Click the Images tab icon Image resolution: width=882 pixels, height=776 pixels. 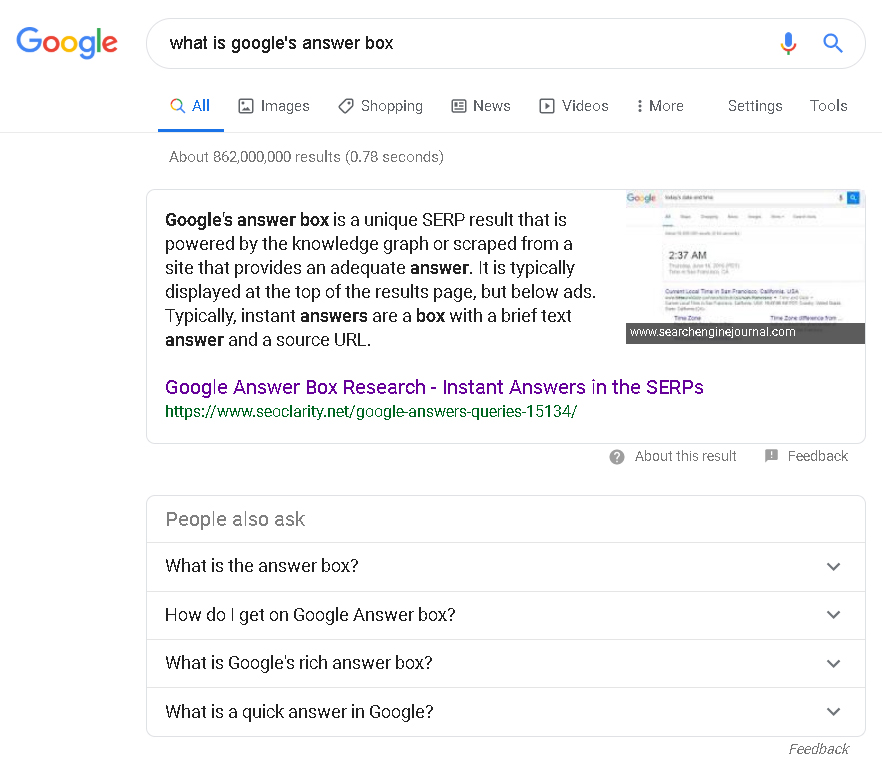click(246, 106)
